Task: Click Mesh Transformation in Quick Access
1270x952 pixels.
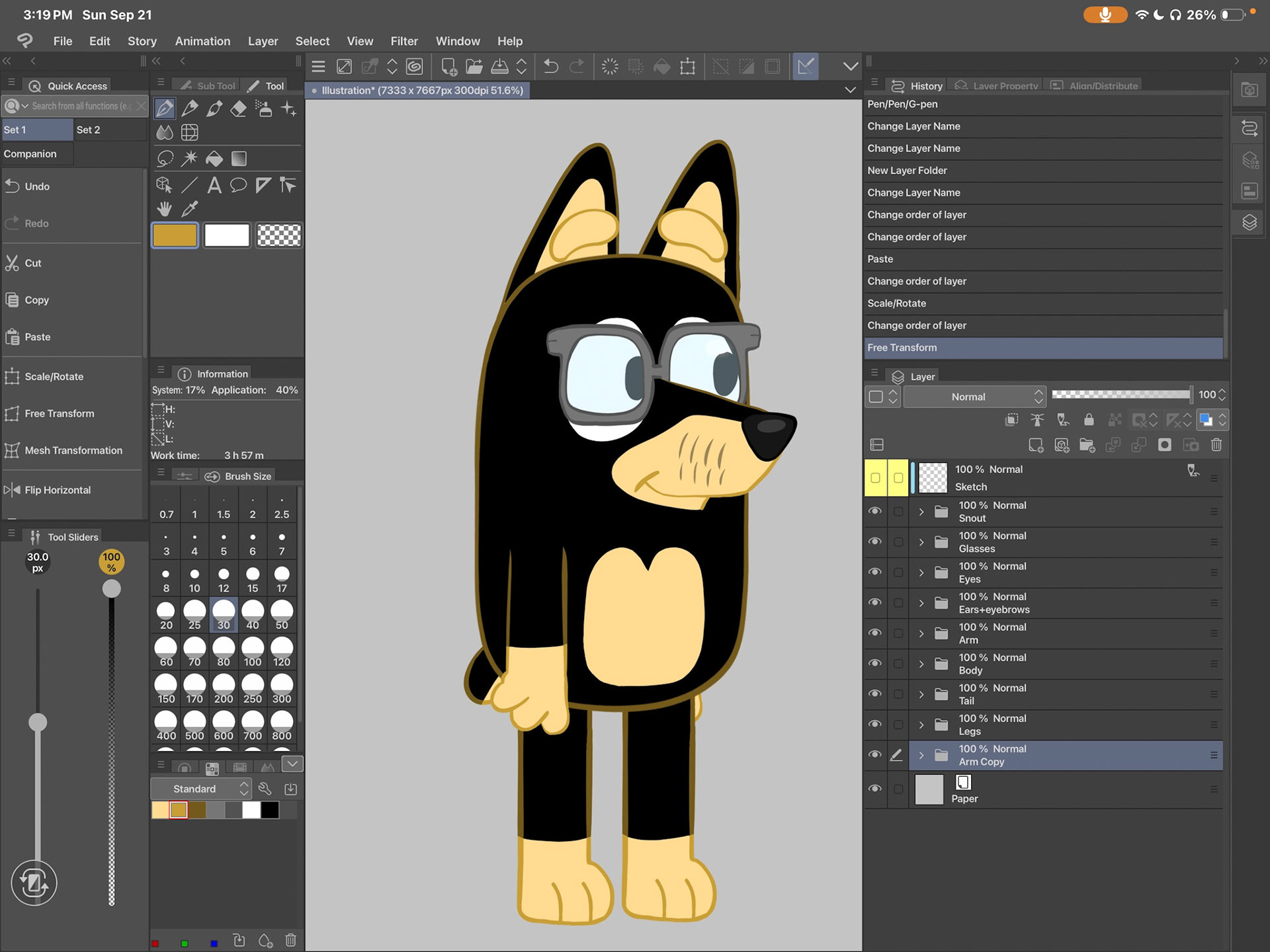Action: [73, 450]
